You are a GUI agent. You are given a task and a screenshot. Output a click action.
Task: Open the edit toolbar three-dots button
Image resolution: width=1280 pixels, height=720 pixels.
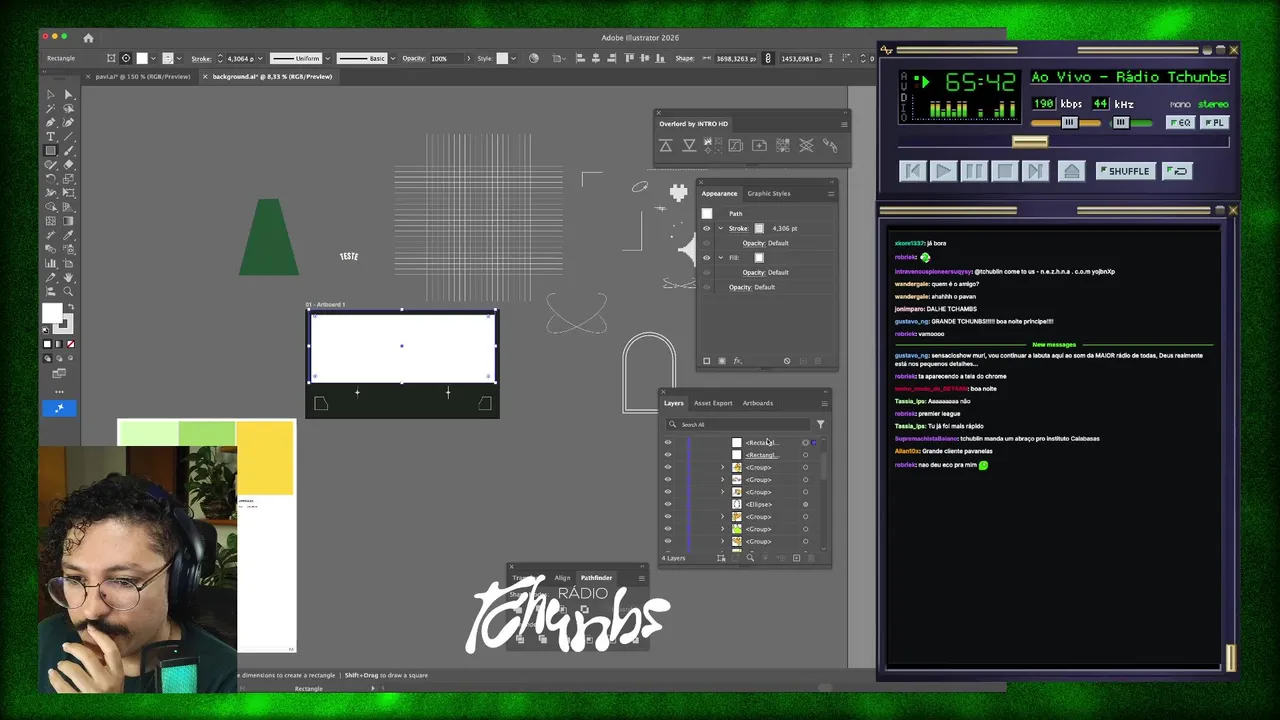(59, 392)
